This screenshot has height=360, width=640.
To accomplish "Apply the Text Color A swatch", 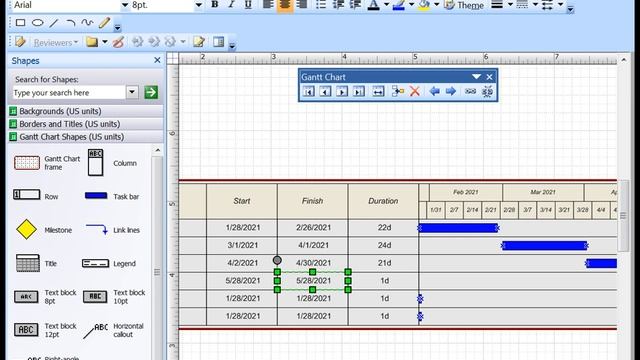I will 373,5.
